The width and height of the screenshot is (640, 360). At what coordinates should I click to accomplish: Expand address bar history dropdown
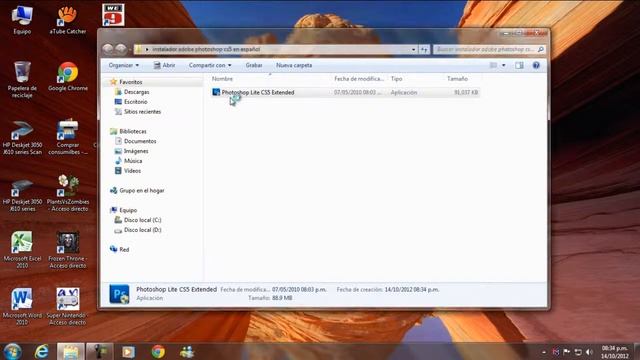click(x=413, y=49)
